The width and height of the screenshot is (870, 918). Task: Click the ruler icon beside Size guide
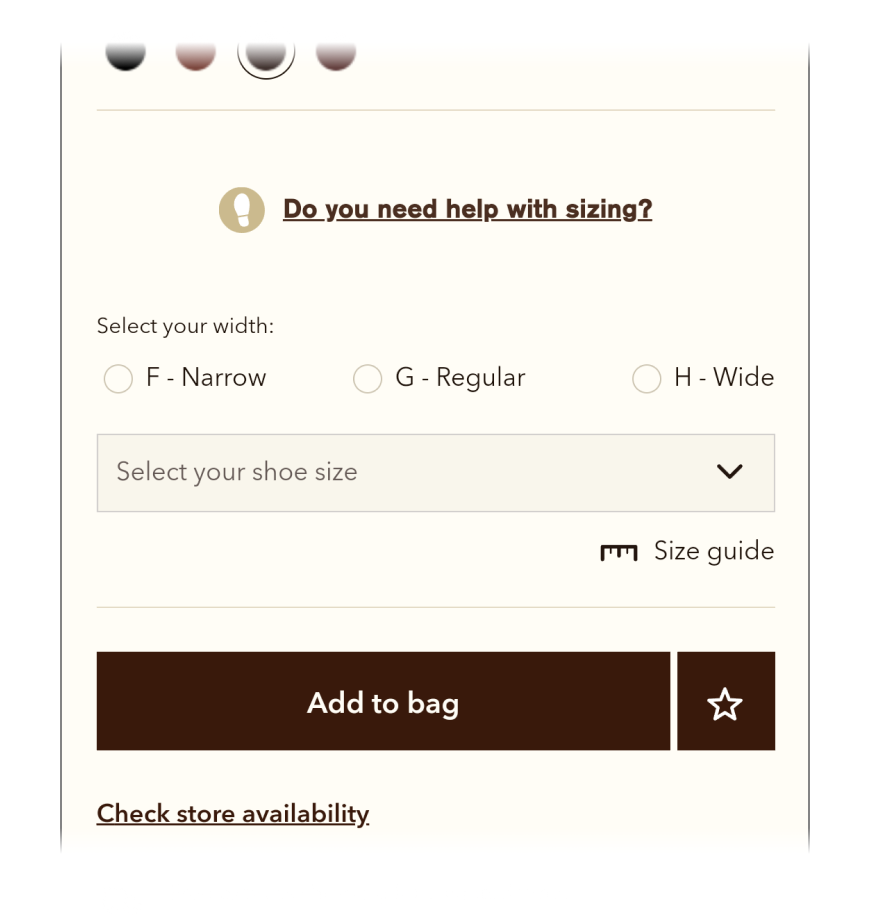(x=618, y=552)
